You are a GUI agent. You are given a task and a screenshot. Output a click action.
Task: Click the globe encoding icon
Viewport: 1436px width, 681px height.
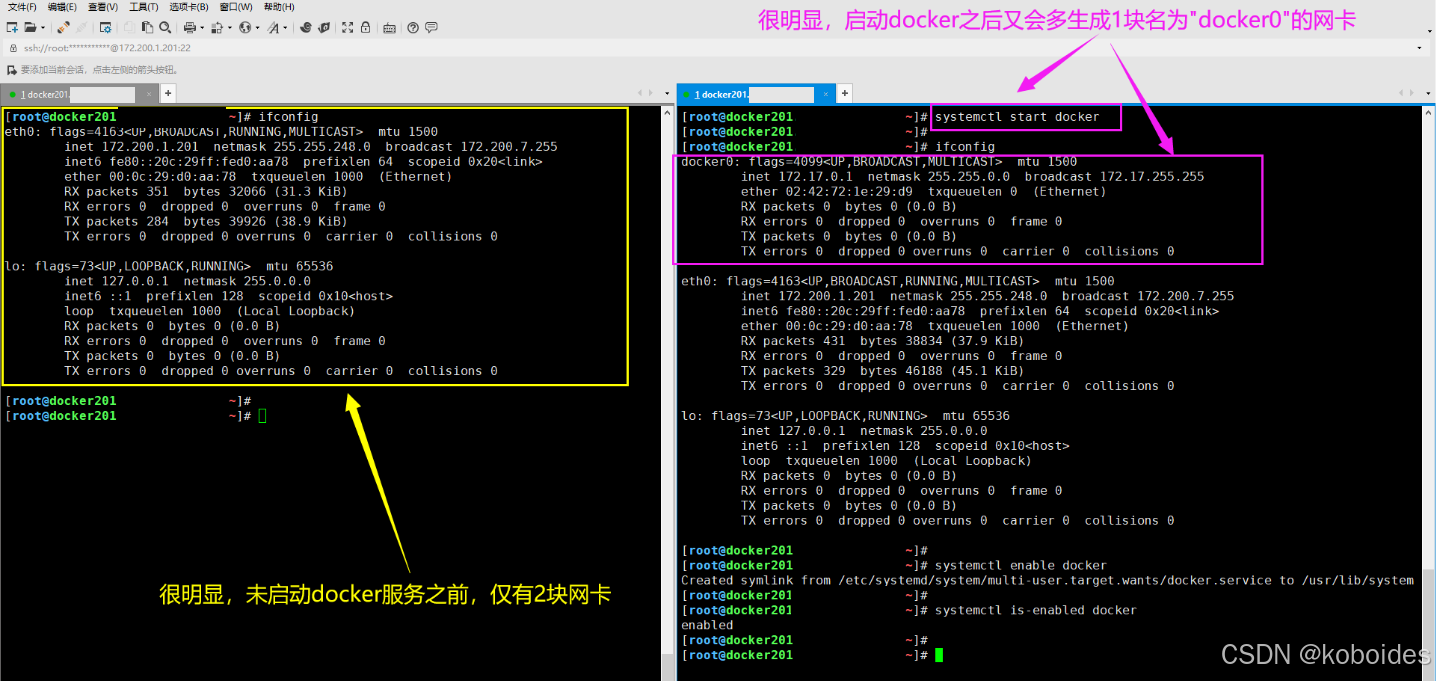244,28
